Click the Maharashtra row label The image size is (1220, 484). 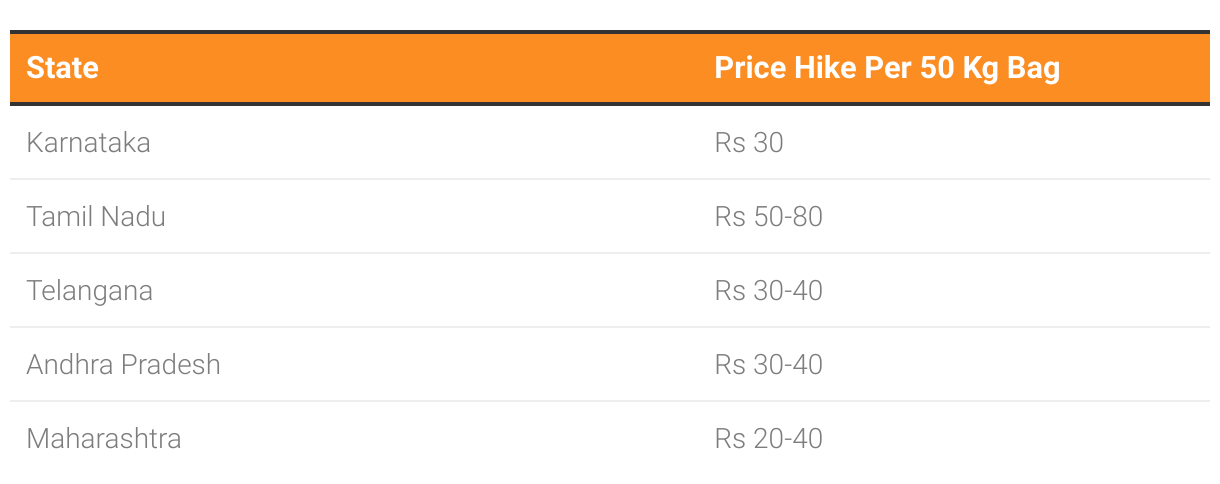pyautogui.click(x=104, y=438)
